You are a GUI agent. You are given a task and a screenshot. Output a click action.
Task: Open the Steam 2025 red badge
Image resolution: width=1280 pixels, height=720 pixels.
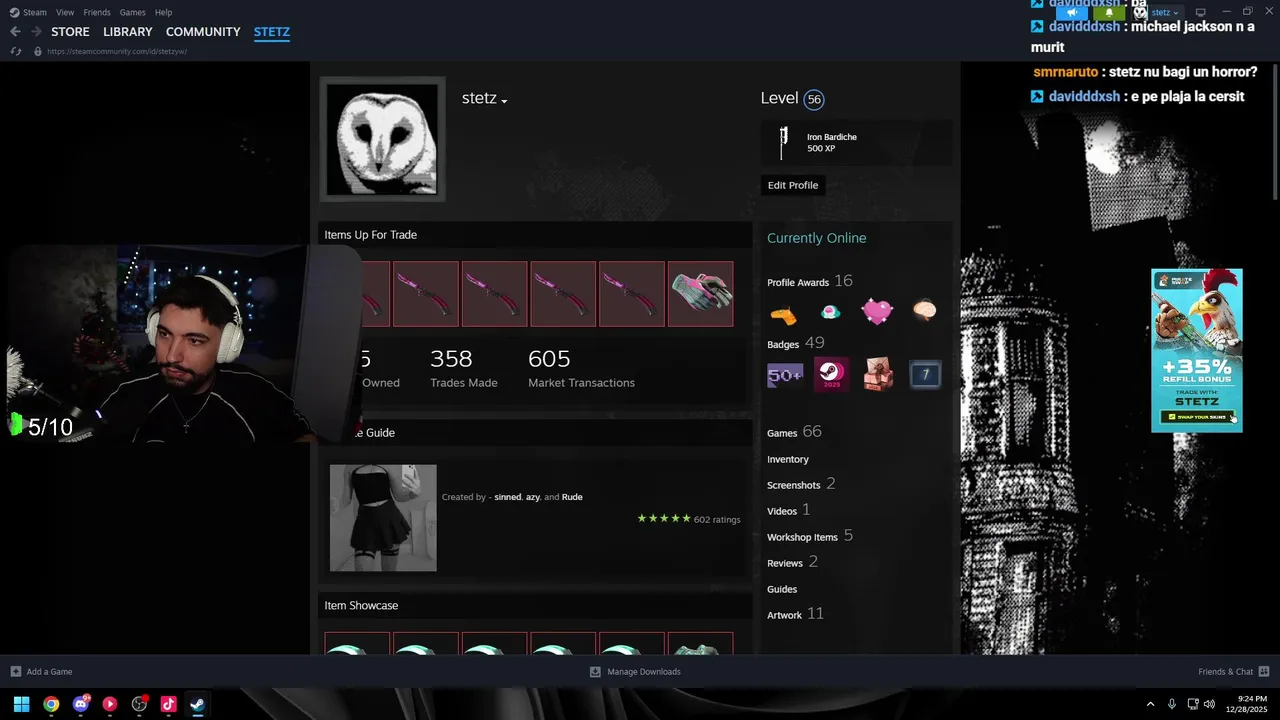point(831,375)
